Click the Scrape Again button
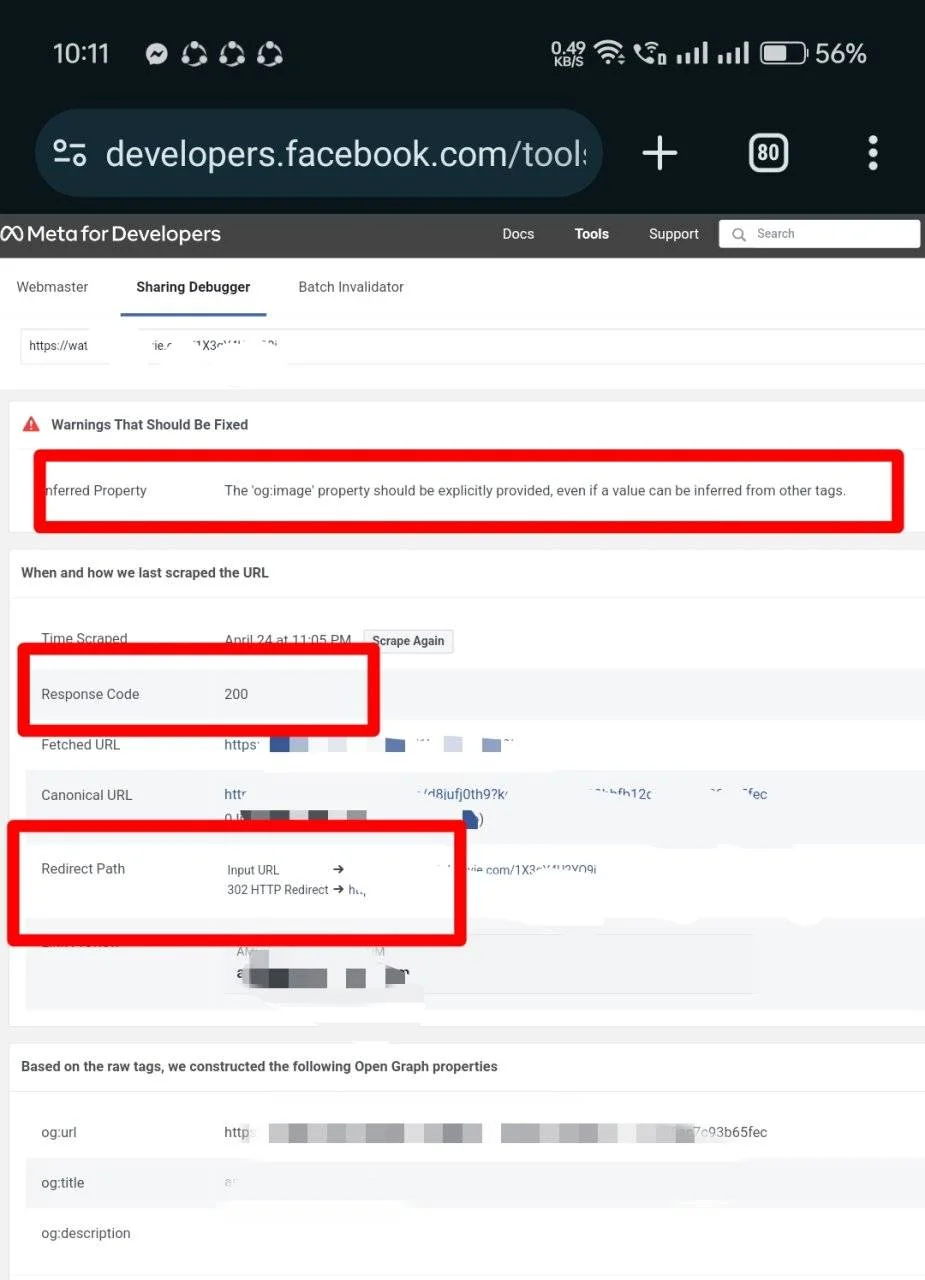Viewport: 925px width, 1280px height. pyautogui.click(x=408, y=641)
